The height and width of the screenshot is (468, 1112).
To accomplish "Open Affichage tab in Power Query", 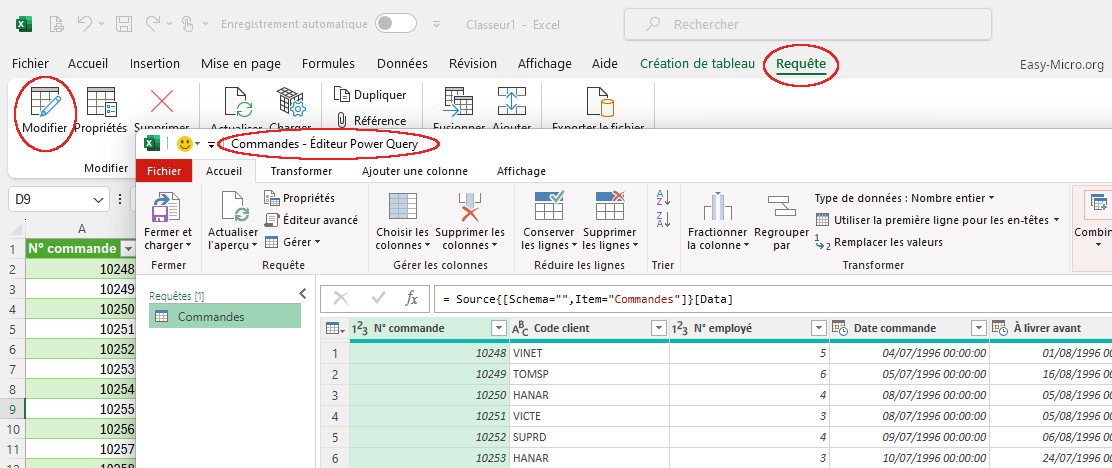I will point(521,171).
